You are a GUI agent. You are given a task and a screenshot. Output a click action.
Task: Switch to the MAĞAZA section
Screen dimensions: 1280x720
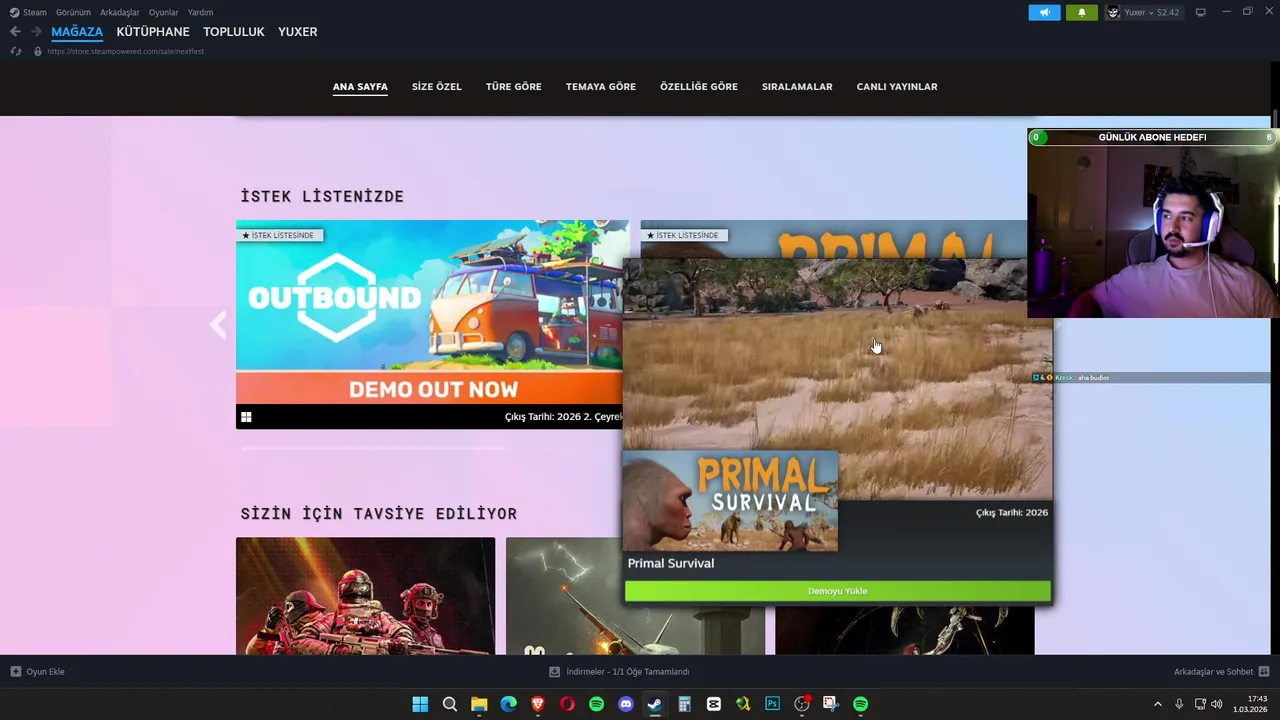[x=77, y=32]
